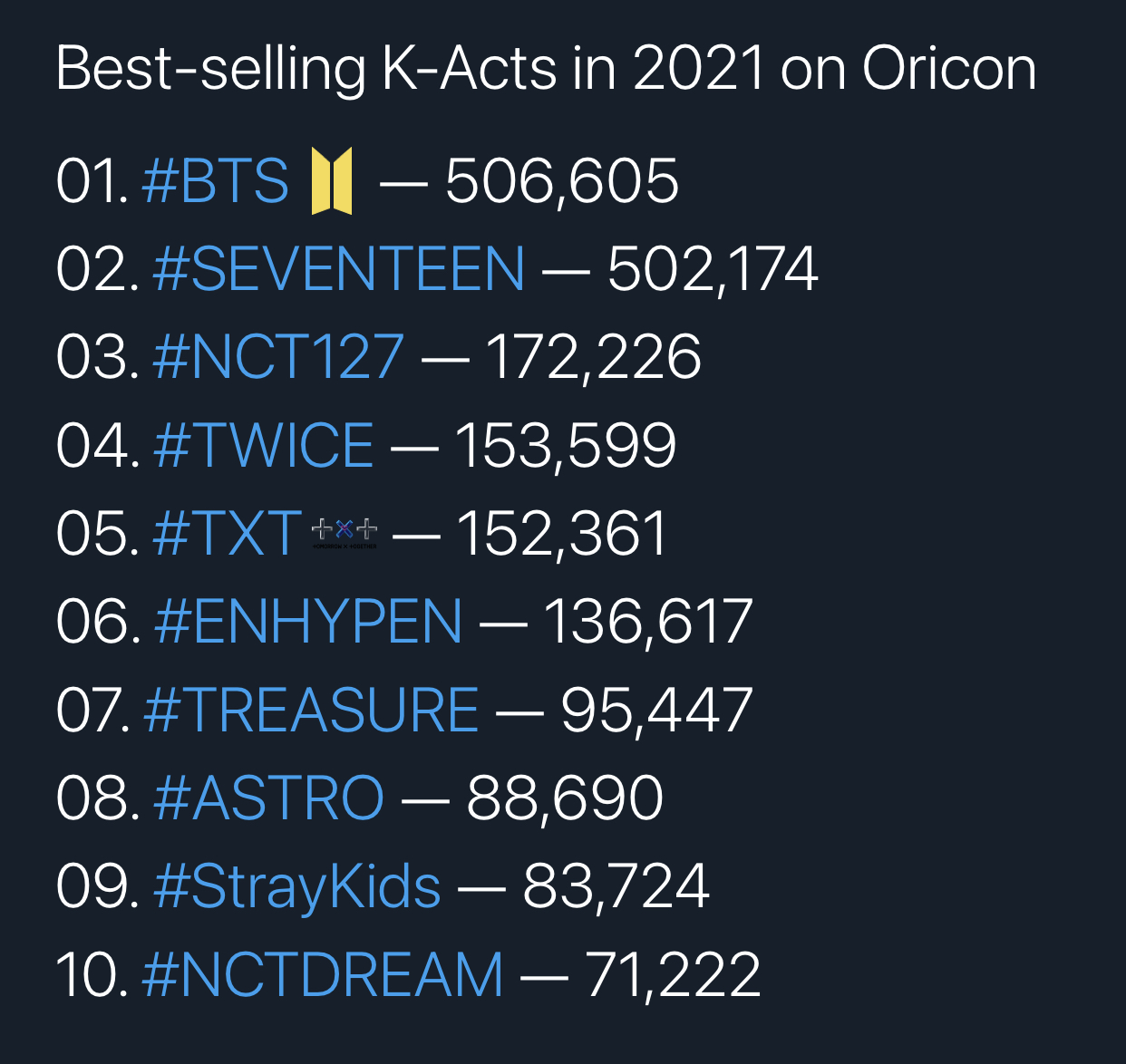Click the headline Best-selling K-Acts in 2021

pos(412,68)
